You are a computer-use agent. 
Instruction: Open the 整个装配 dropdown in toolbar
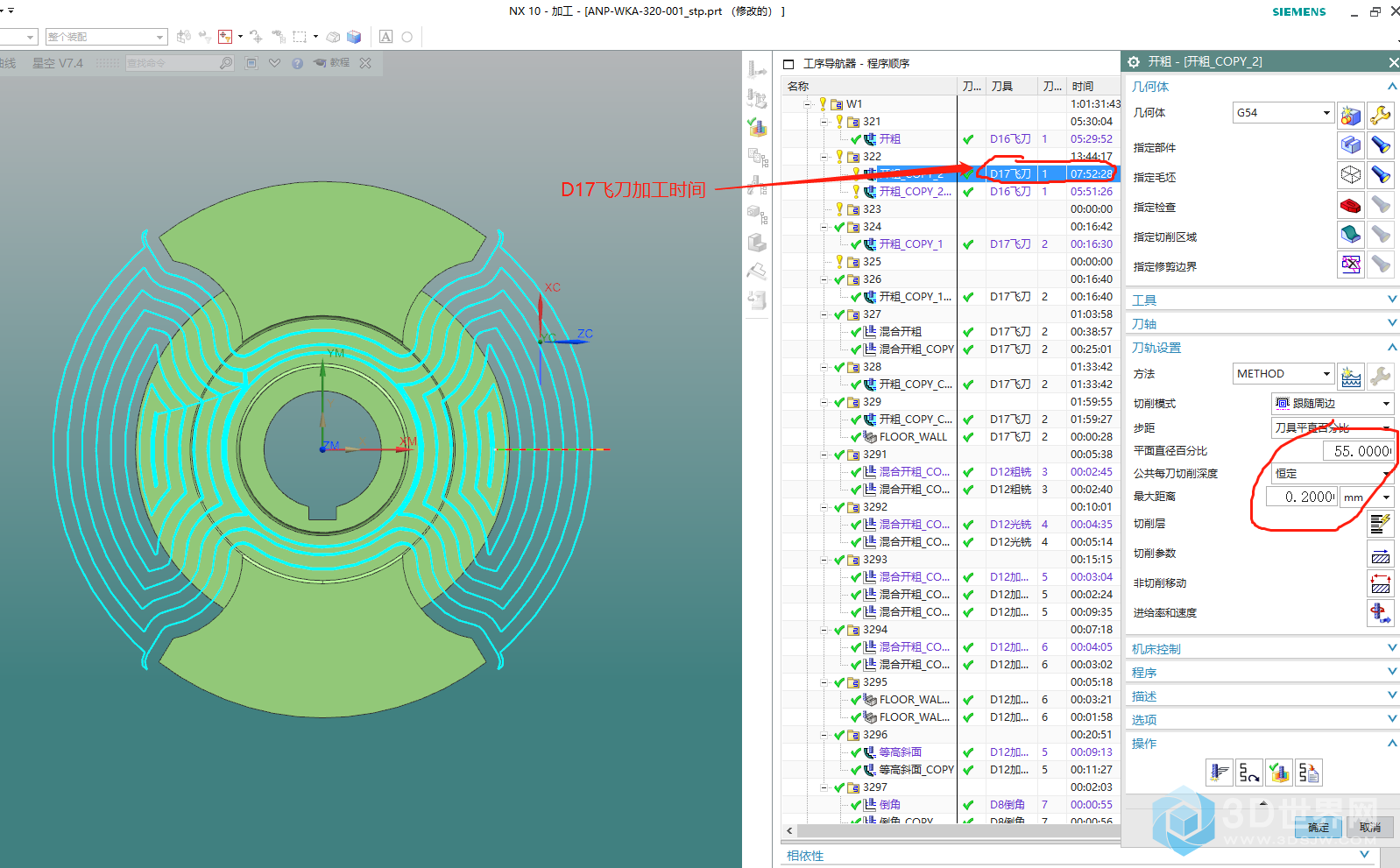(x=159, y=37)
